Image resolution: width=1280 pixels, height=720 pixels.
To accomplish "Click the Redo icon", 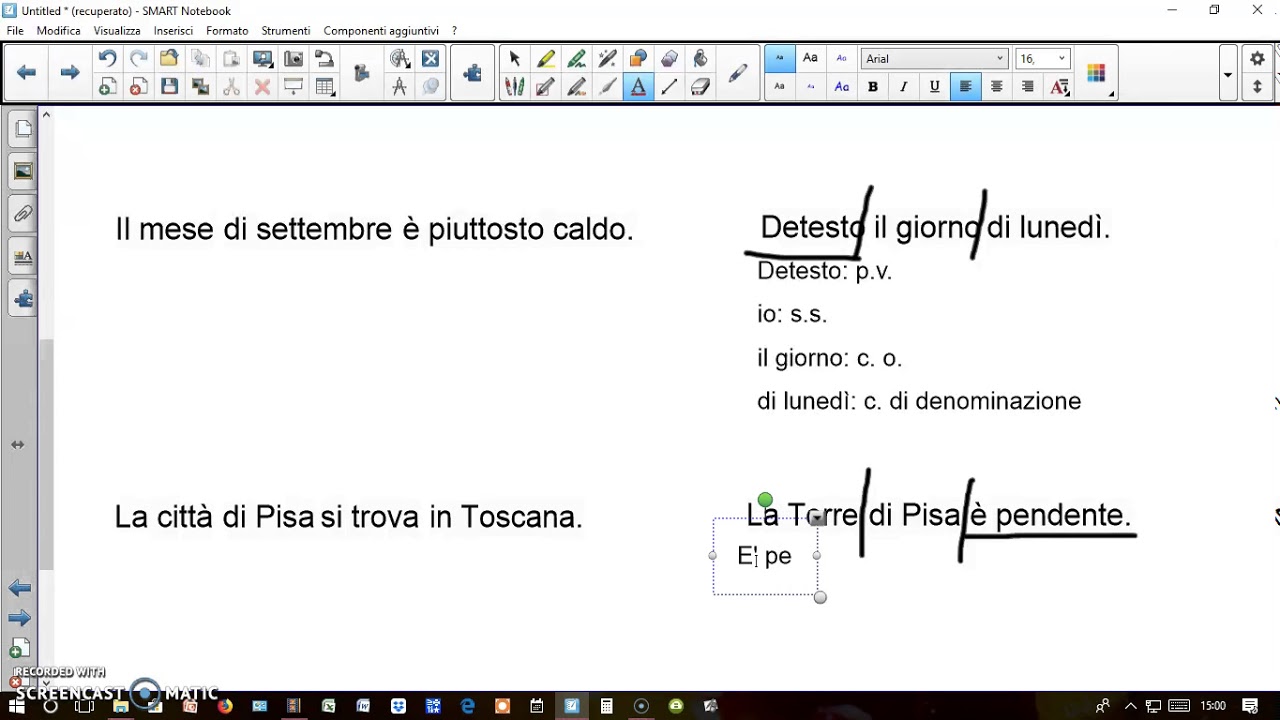I will coord(138,59).
